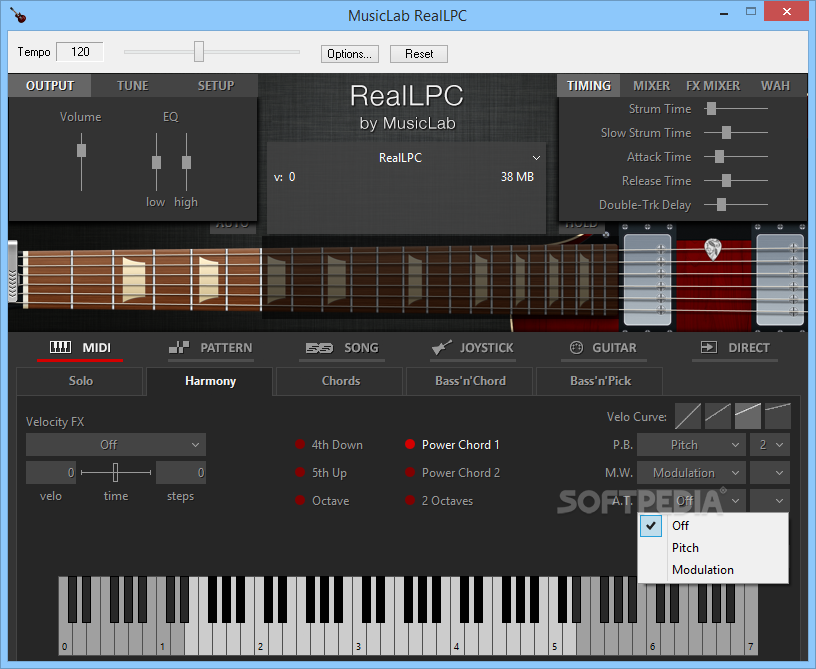The width and height of the screenshot is (816, 669).
Task: Click the velo value field
Action: click(51, 472)
